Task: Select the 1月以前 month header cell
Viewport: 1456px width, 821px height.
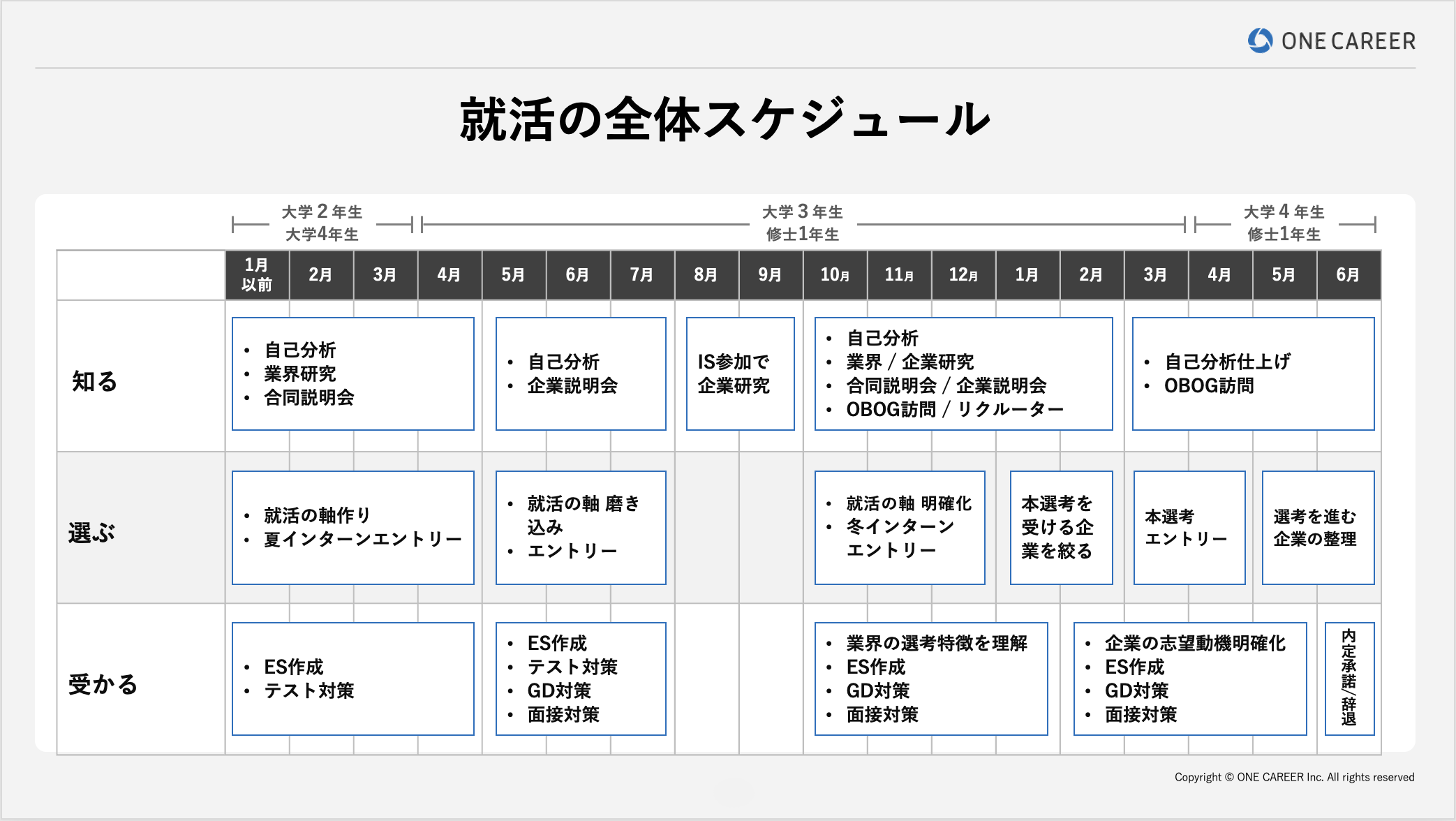Action: point(256,274)
